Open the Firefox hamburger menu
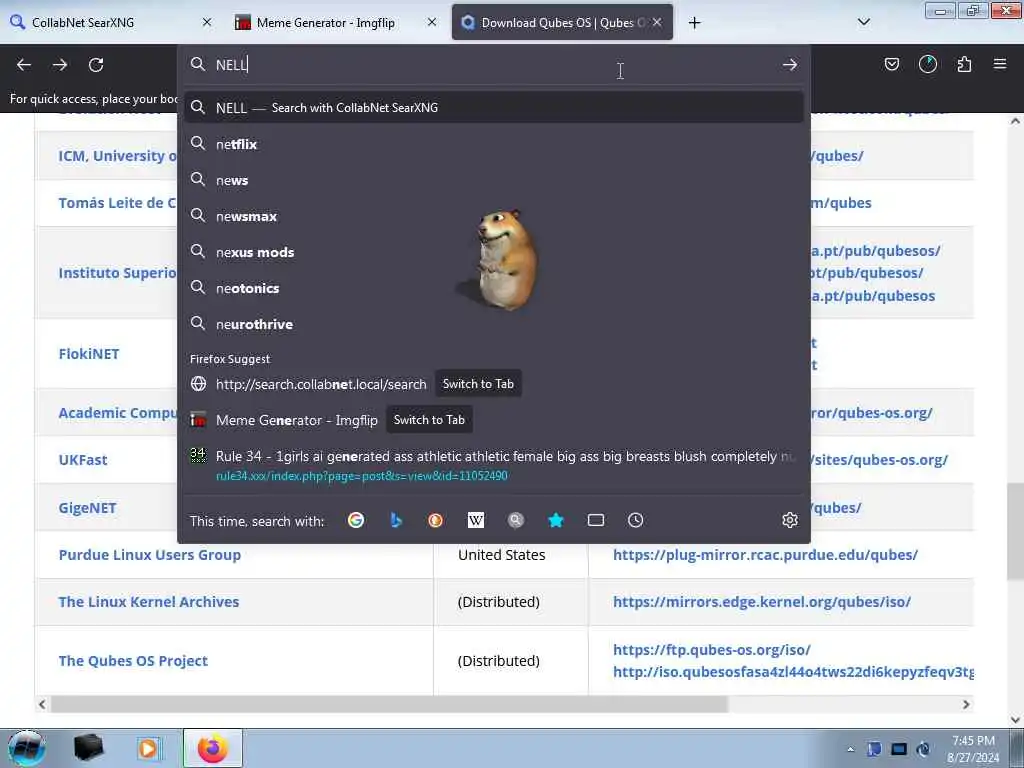 [x=1000, y=64]
